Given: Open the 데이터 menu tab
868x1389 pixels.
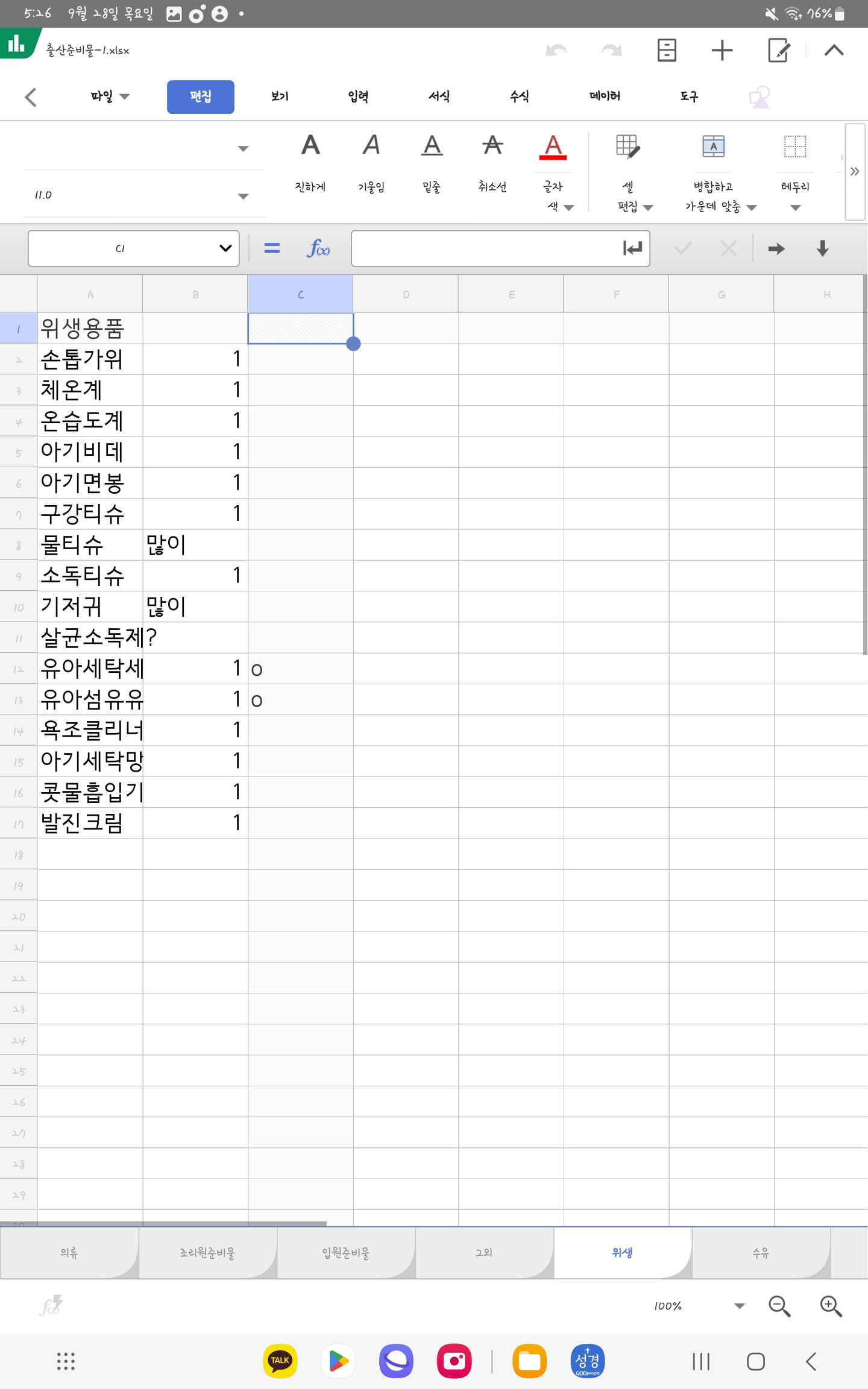Looking at the screenshot, I should tap(605, 96).
